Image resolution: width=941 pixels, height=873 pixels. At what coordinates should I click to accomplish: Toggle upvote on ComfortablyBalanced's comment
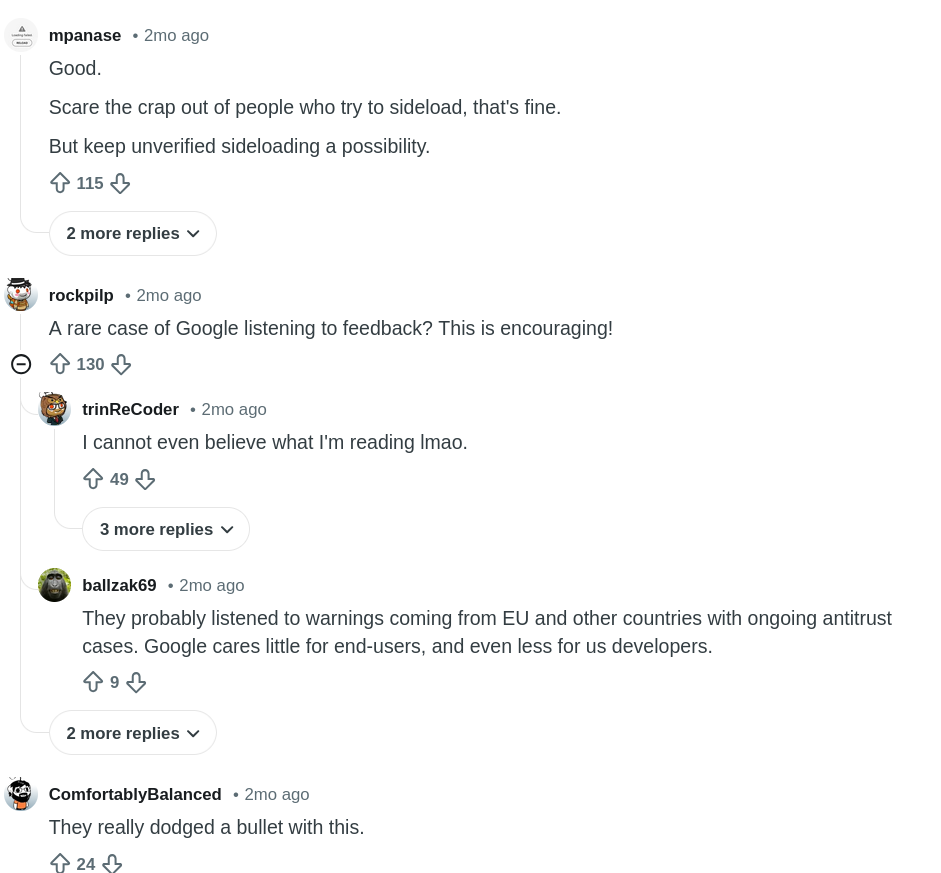60,863
